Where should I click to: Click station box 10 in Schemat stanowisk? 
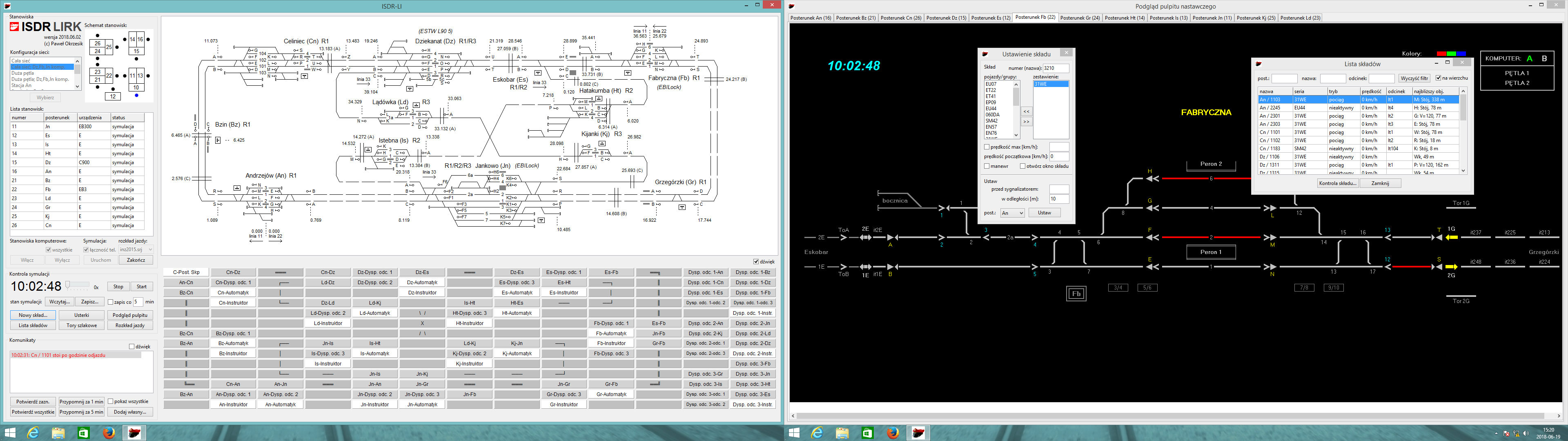pos(136,88)
